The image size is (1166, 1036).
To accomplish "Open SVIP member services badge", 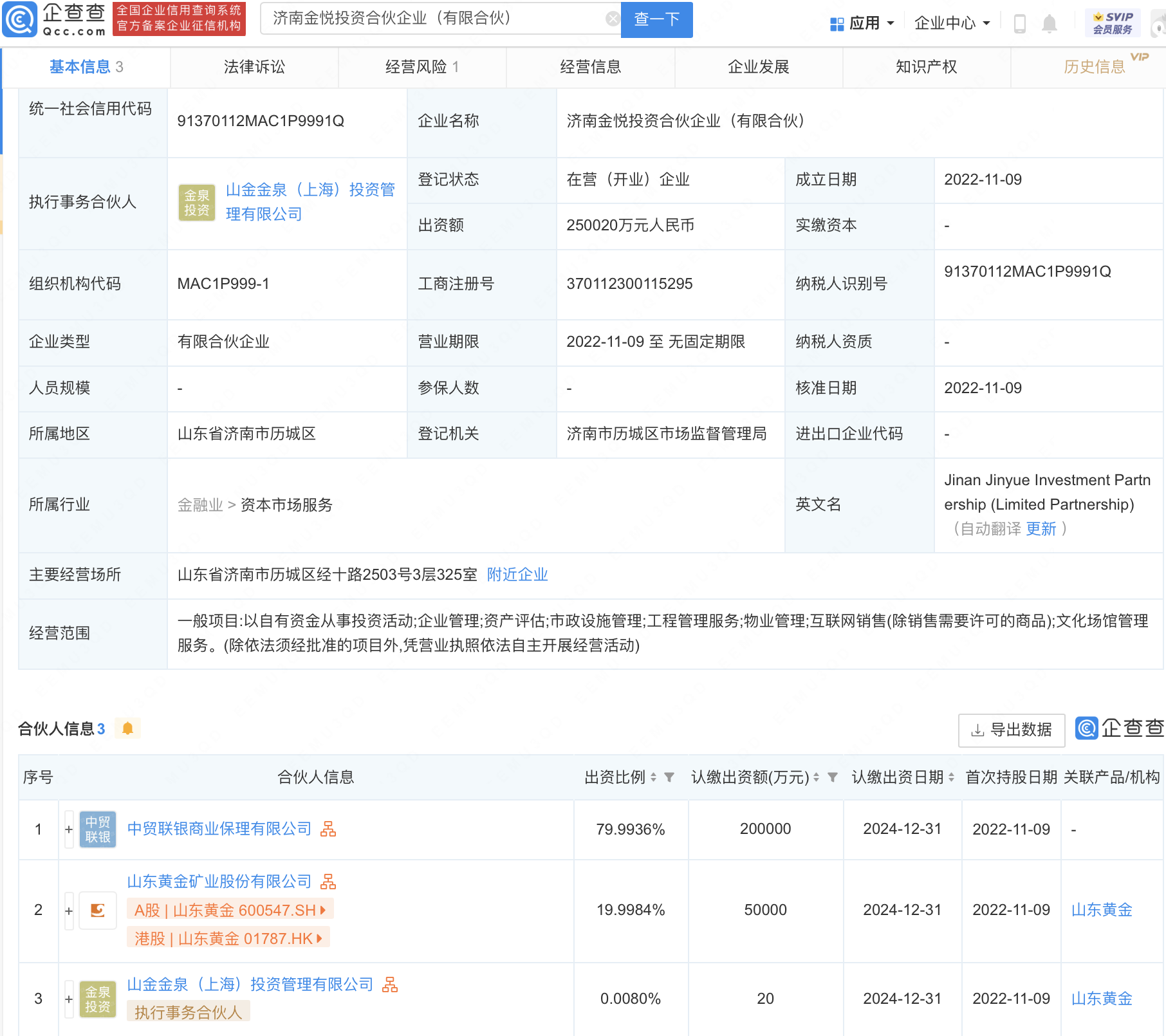I will (x=1113, y=23).
